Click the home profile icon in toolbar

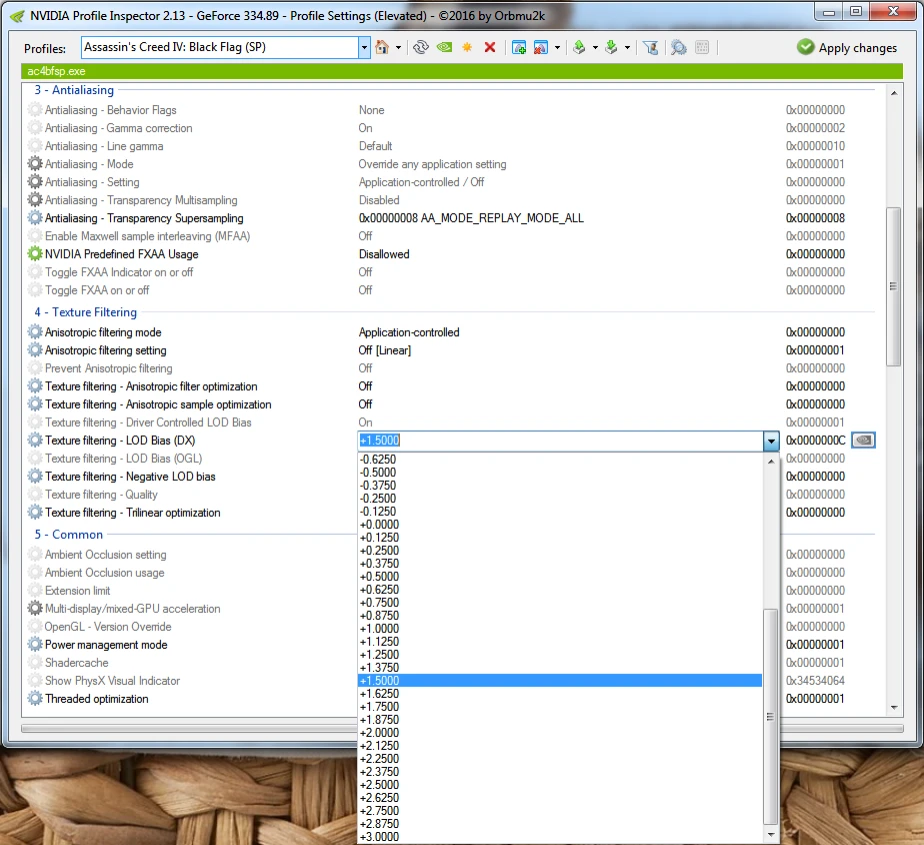click(x=381, y=47)
